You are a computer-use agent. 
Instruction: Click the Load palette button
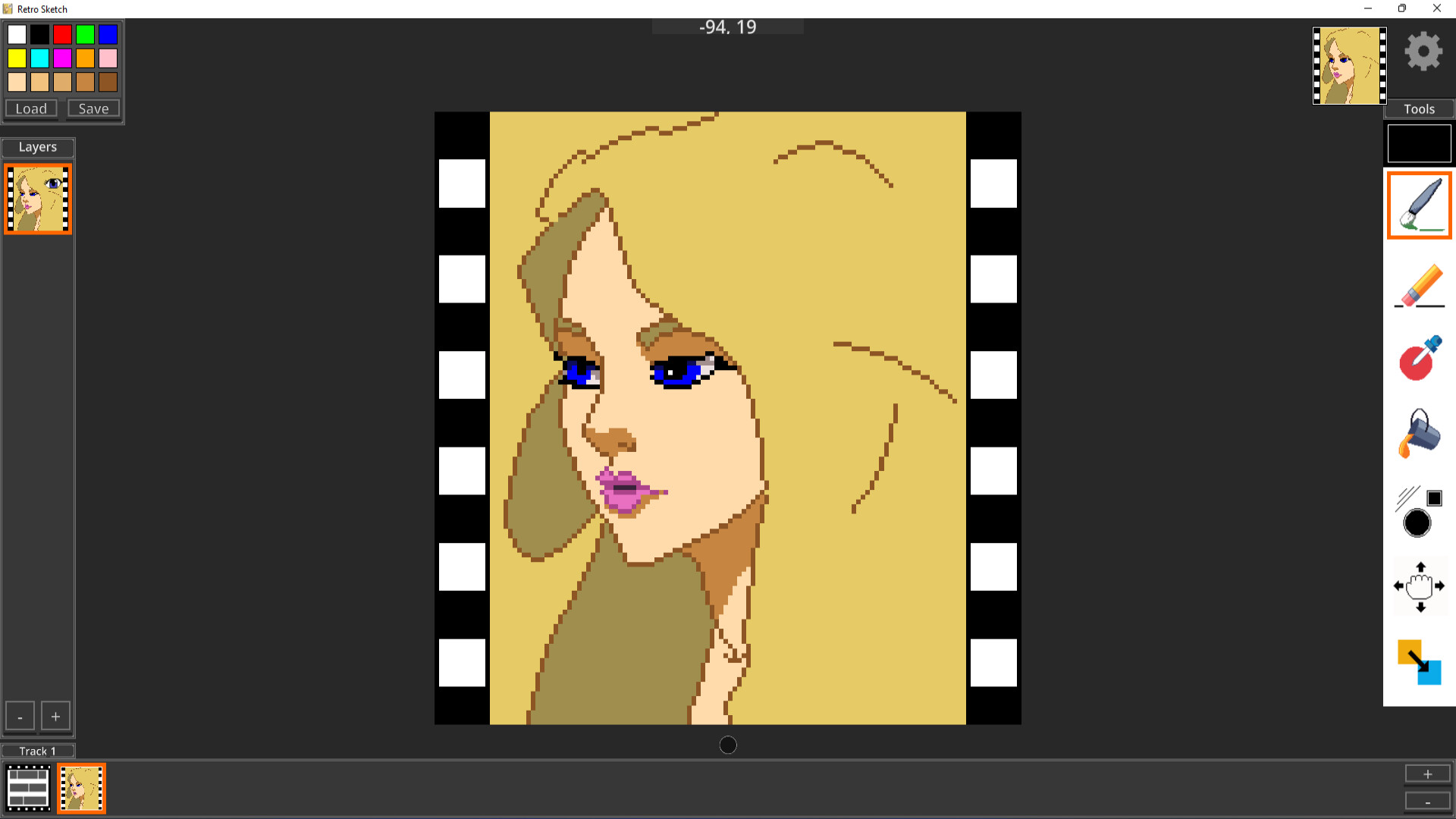tap(30, 108)
